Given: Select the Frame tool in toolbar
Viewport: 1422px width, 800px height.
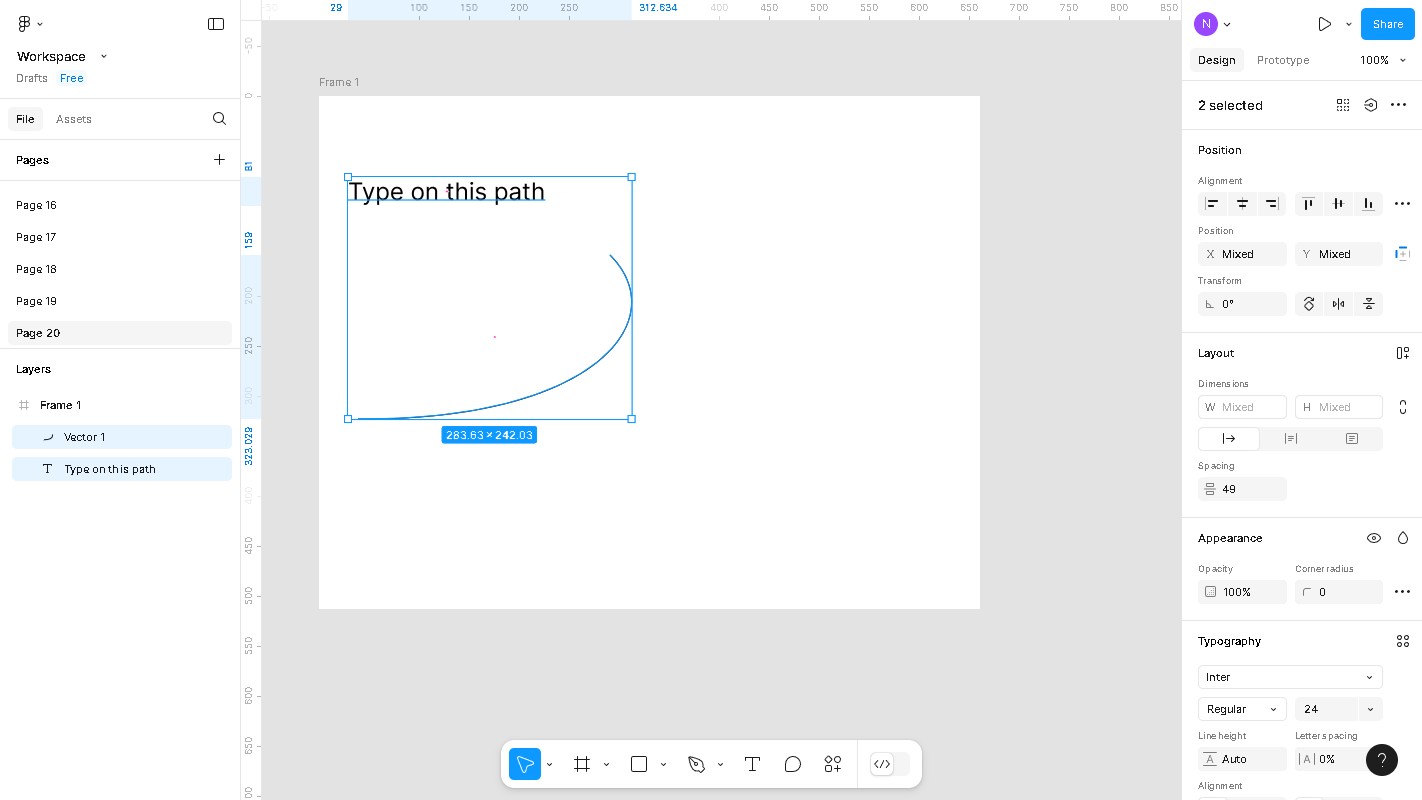Looking at the screenshot, I should [x=582, y=764].
